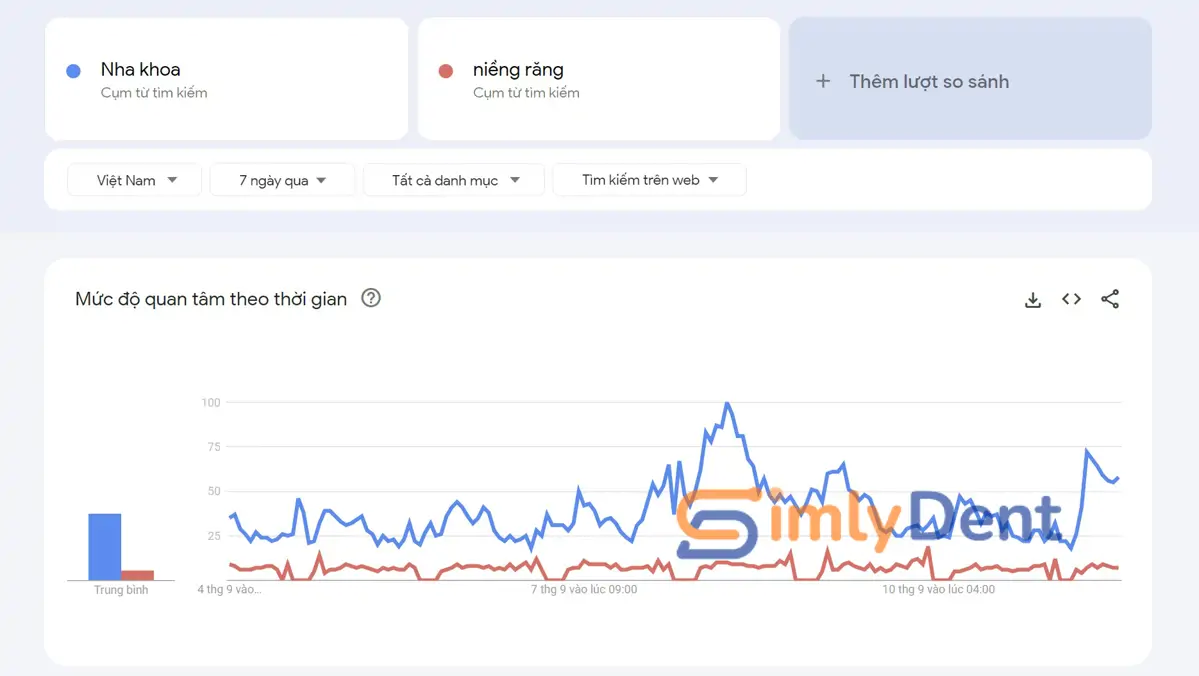1199x676 pixels.
Task: Download the interest over time chart data
Action: (1033, 299)
